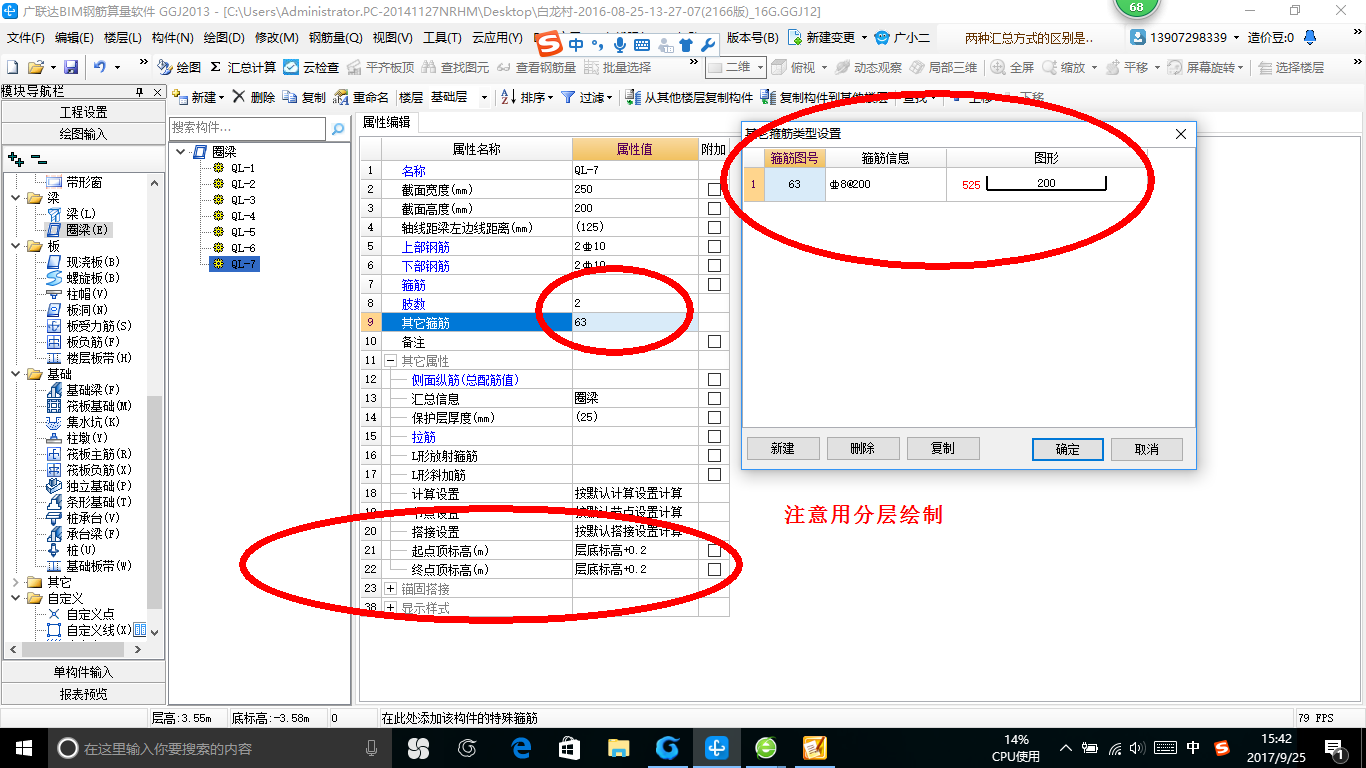1366x768 pixels.
Task: Toggle 附加 checkbox for 汇总信息
Action: click(x=714, y=398)
